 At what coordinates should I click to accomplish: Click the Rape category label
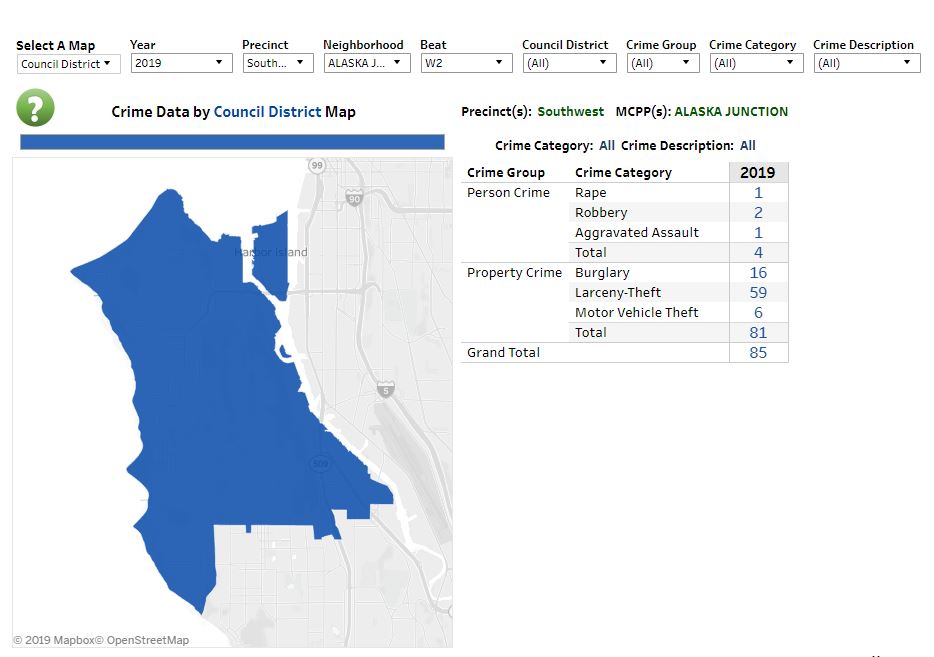[590, 192]
